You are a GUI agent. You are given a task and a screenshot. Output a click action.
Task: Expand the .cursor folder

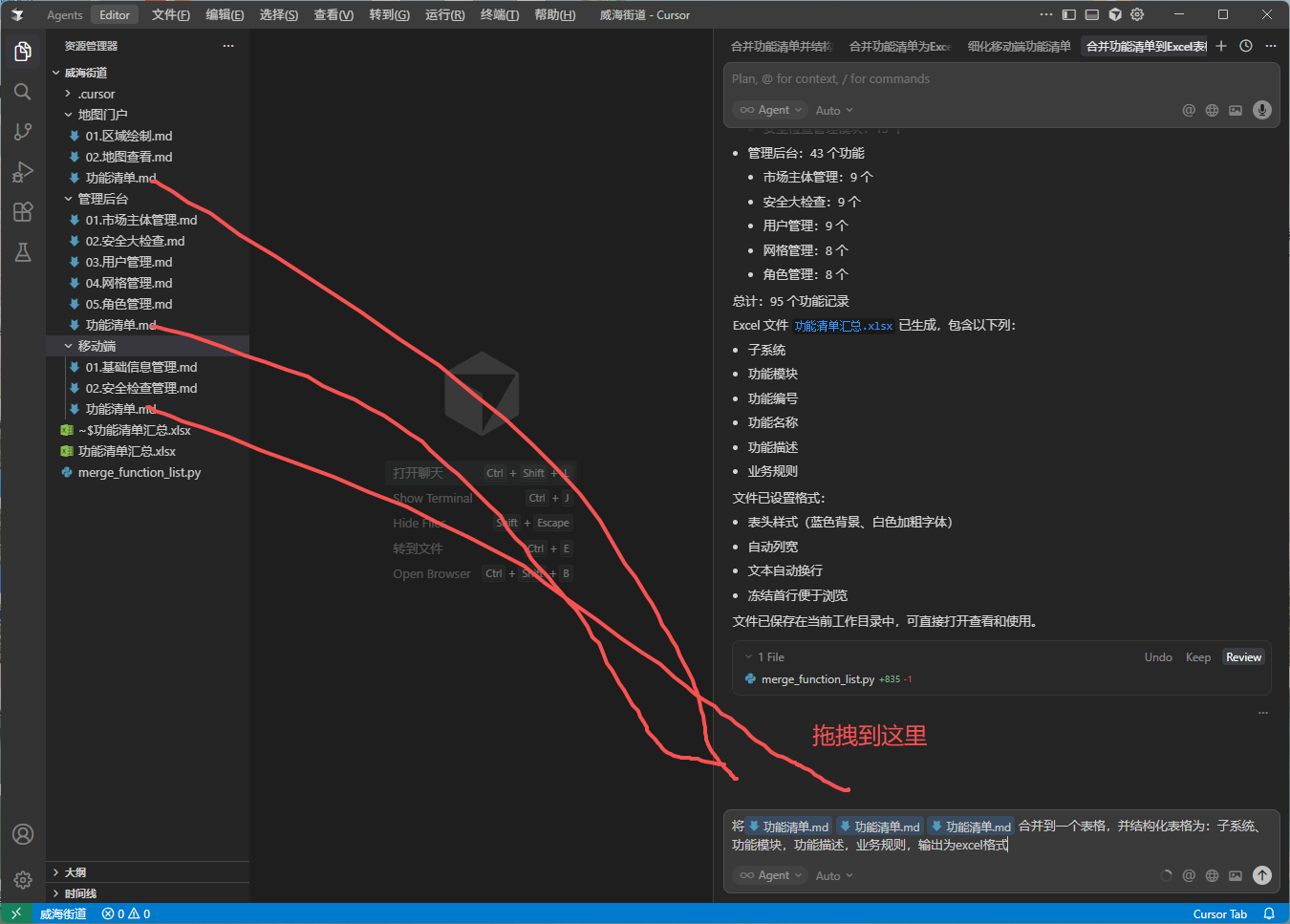tap(96, 94)
